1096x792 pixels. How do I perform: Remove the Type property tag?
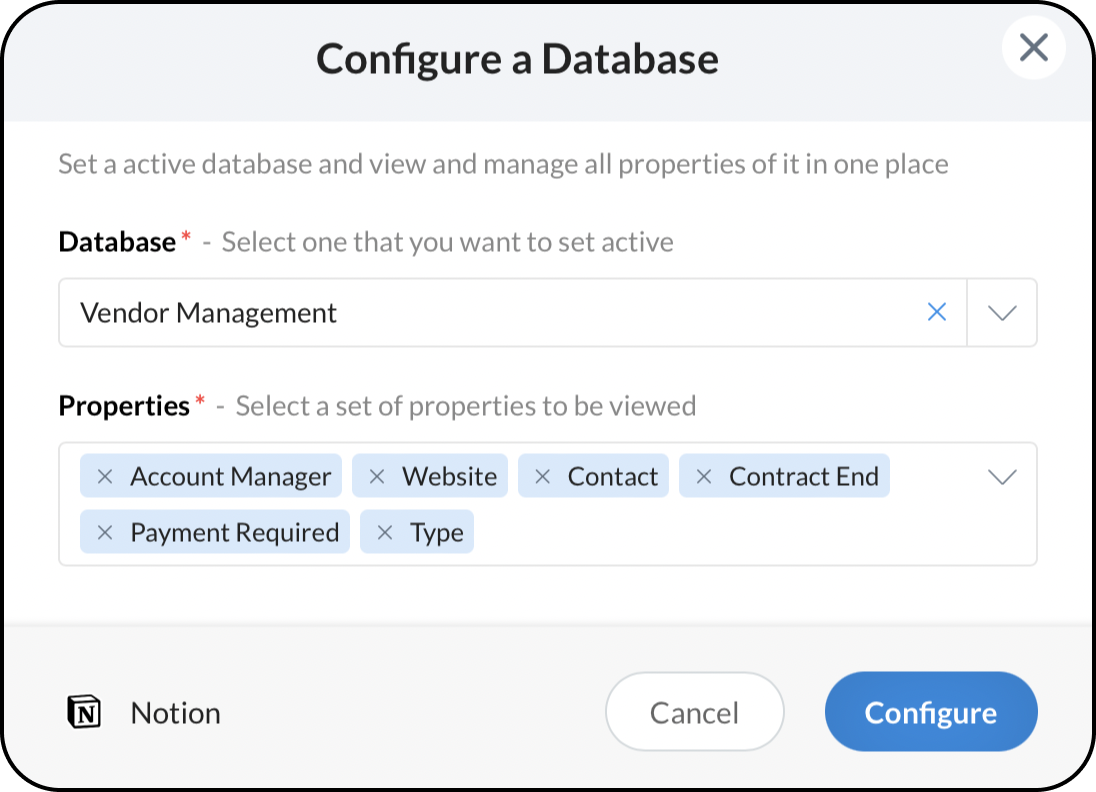[x=384, y=533]
